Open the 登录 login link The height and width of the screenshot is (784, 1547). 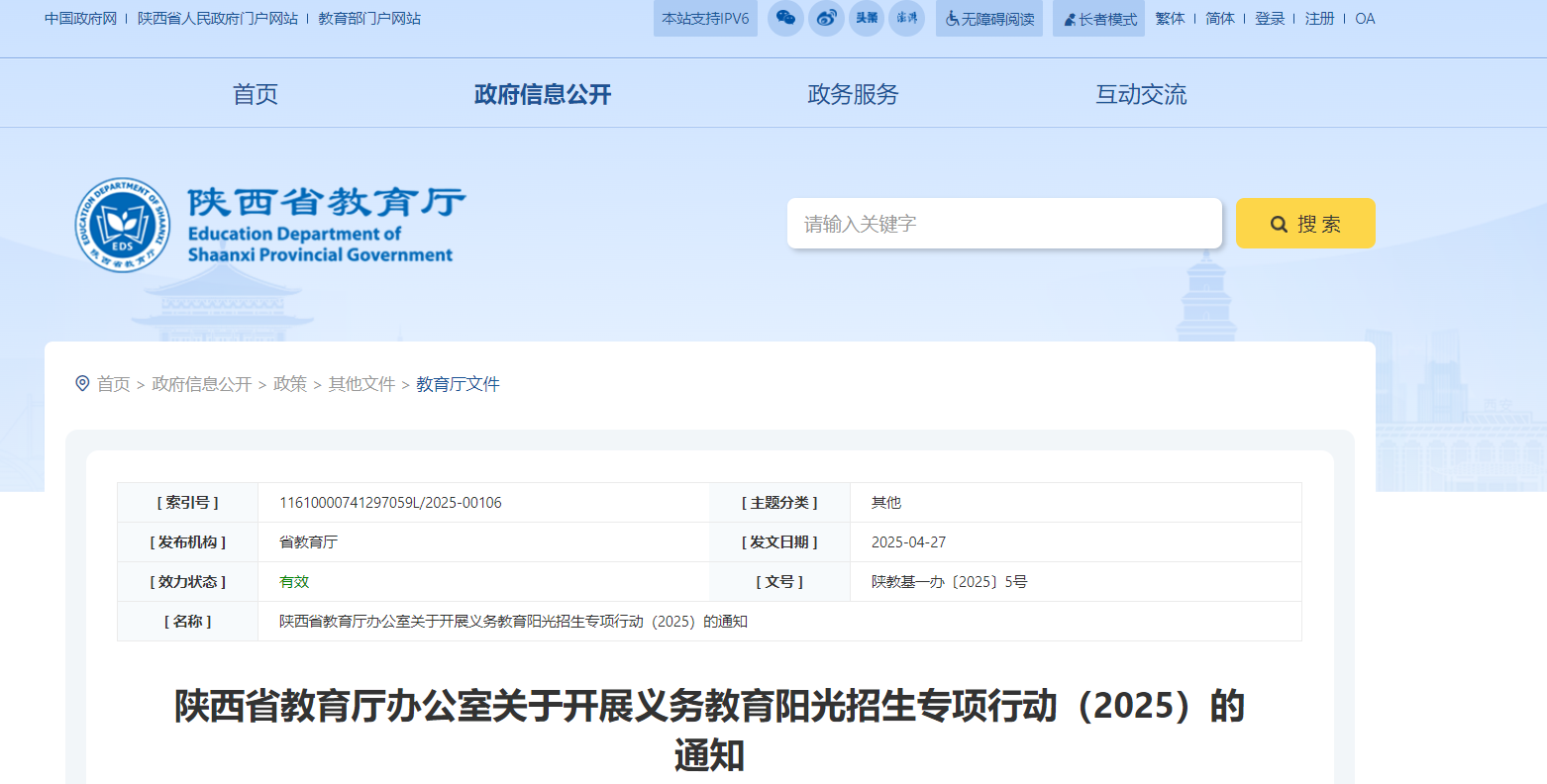1270,19
